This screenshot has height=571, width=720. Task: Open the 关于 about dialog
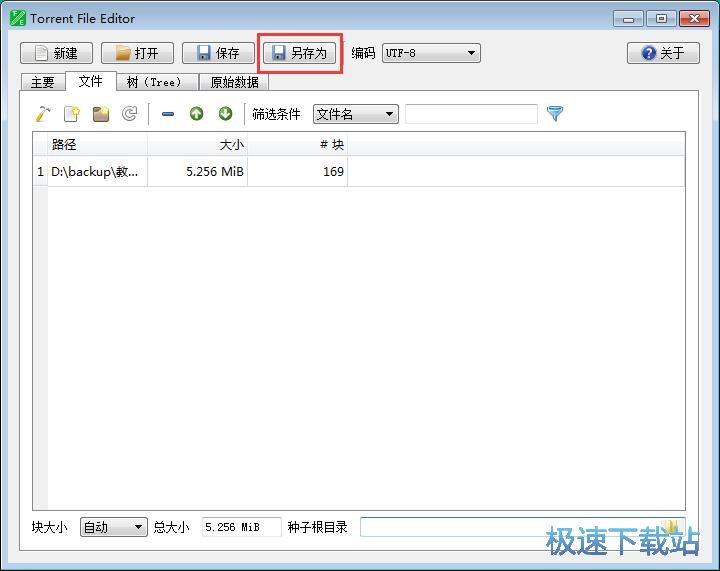[663, 53]
